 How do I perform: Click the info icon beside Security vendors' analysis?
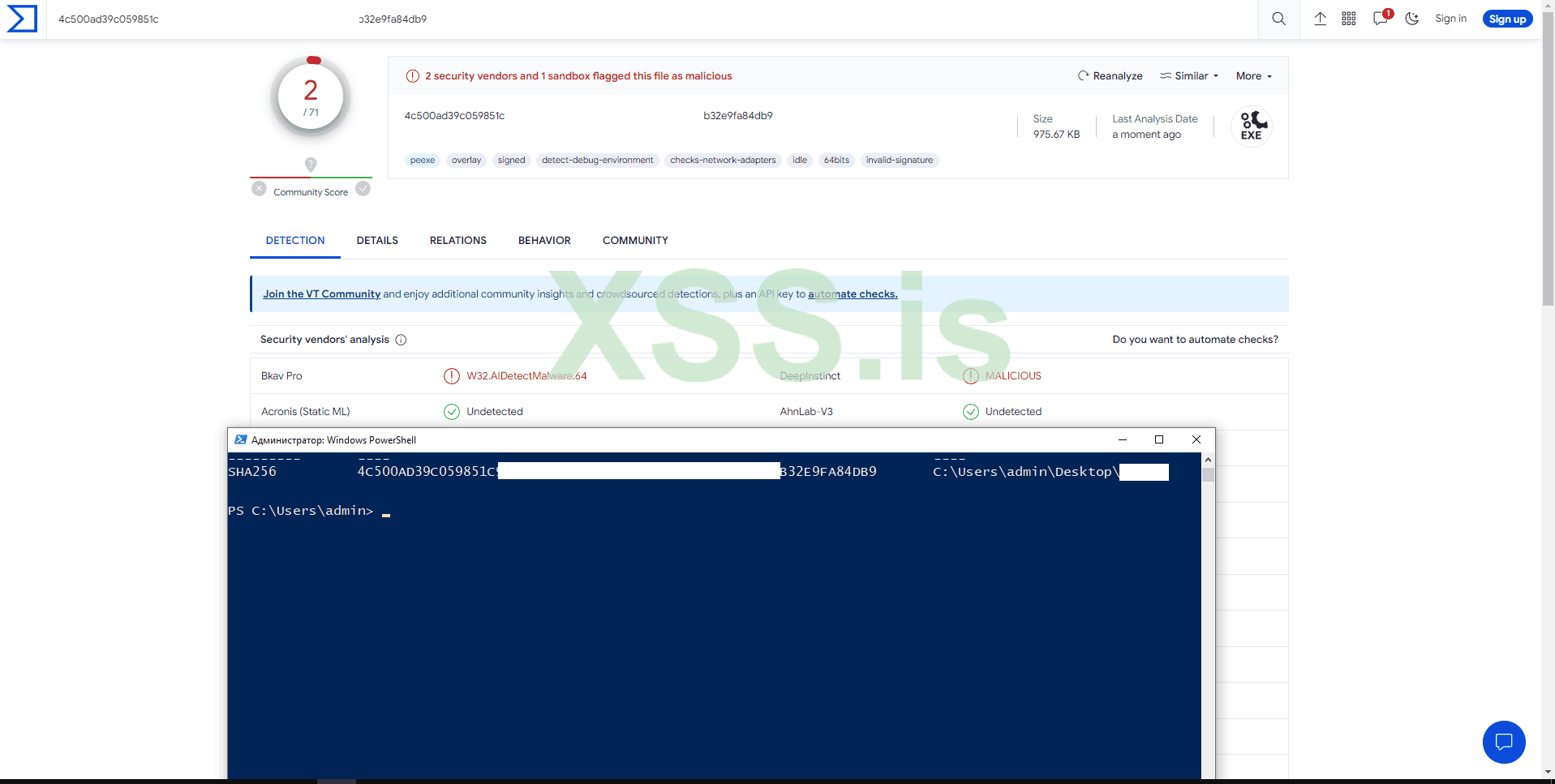(401, 340)
